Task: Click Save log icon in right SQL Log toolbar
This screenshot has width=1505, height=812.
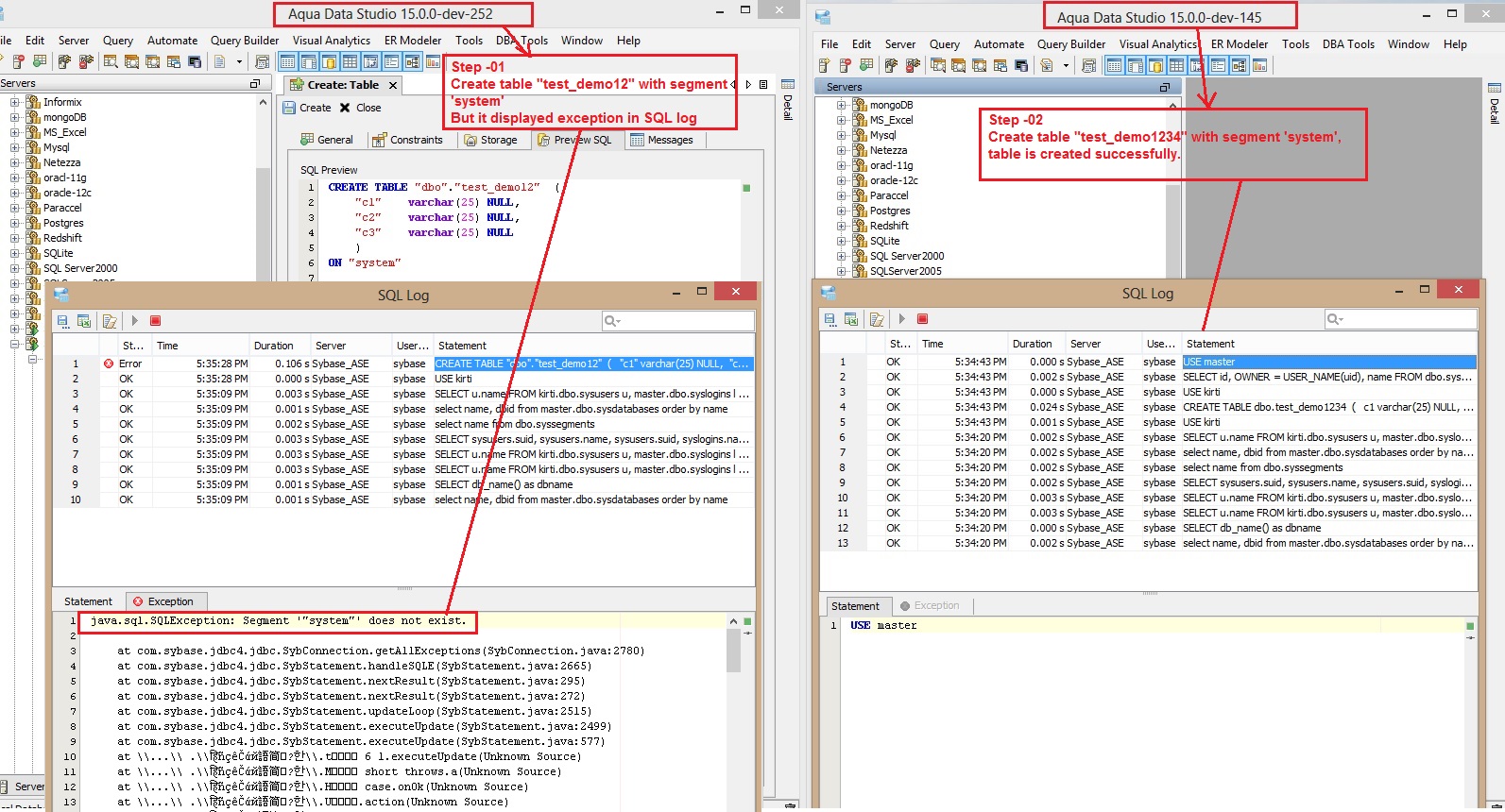Action: (x=829, y=319)
